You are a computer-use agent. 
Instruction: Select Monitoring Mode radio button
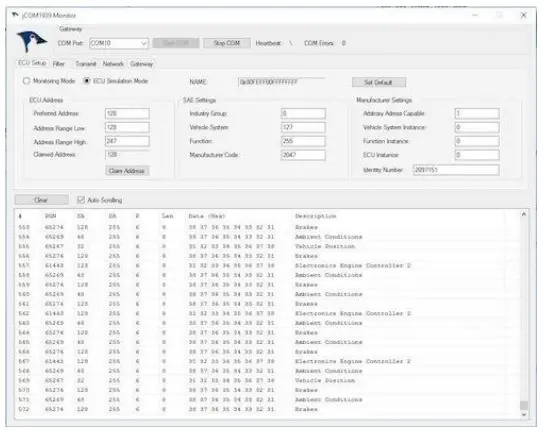tap(26, 81)
